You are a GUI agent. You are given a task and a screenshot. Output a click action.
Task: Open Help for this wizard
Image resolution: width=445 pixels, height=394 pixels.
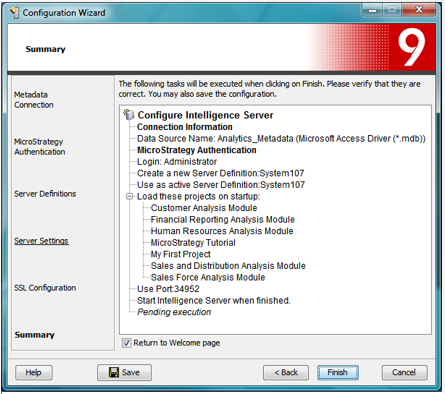pyautogui.click(x=34, y=372)
